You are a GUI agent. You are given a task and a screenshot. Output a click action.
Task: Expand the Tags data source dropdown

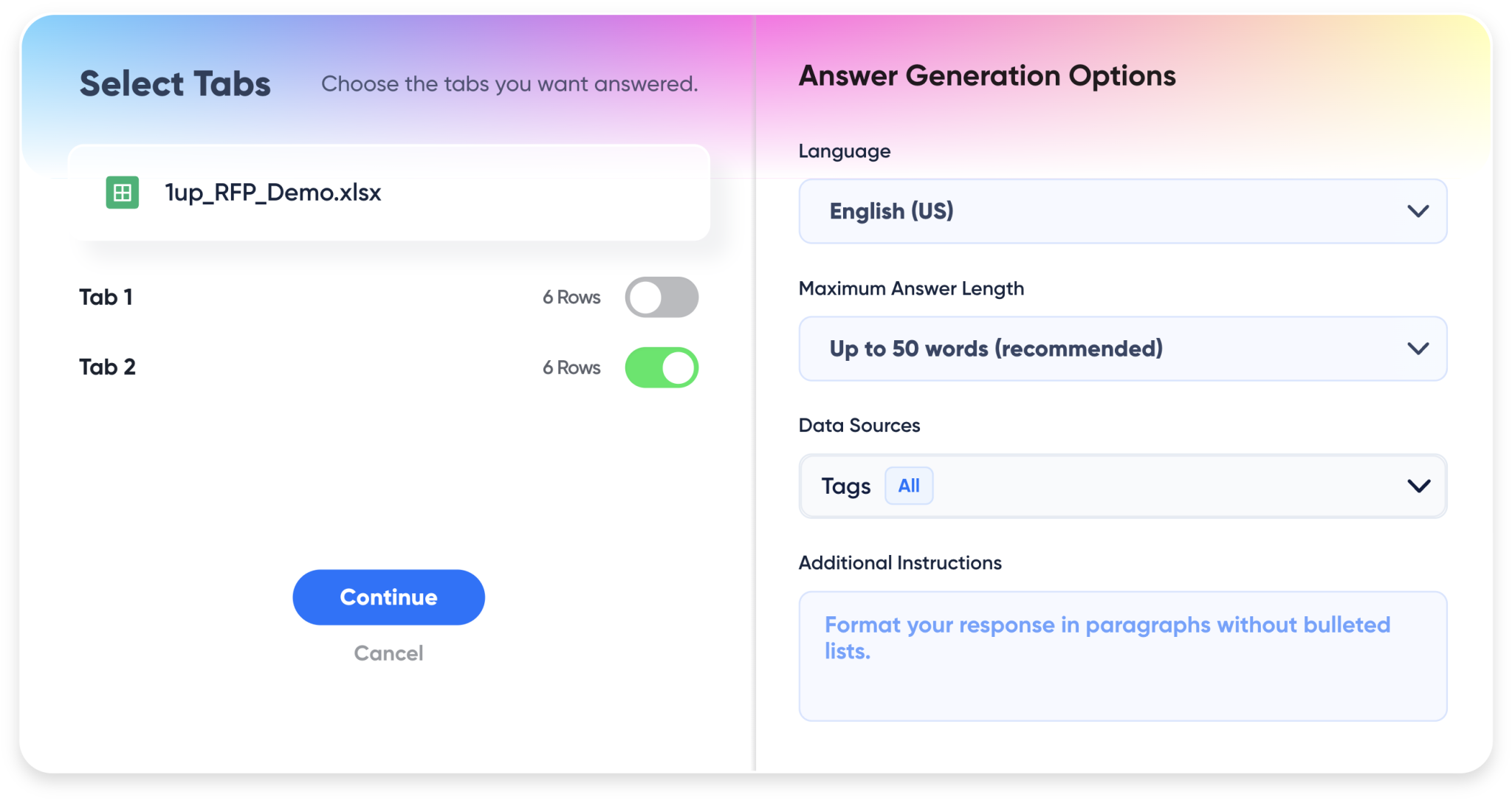pyautogui.click(x=1122, y=486)
